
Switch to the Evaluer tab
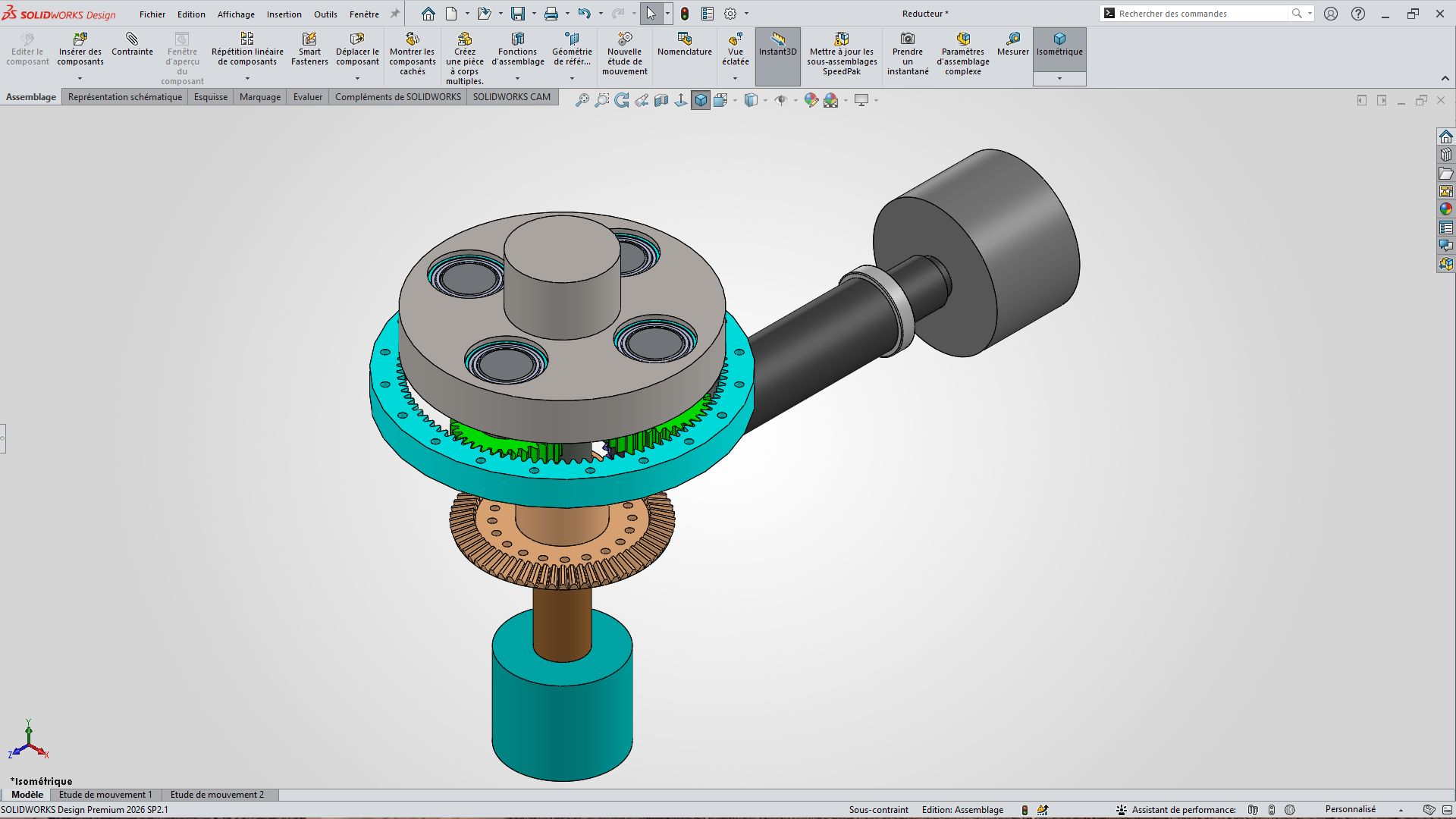(x=308, y=97)
